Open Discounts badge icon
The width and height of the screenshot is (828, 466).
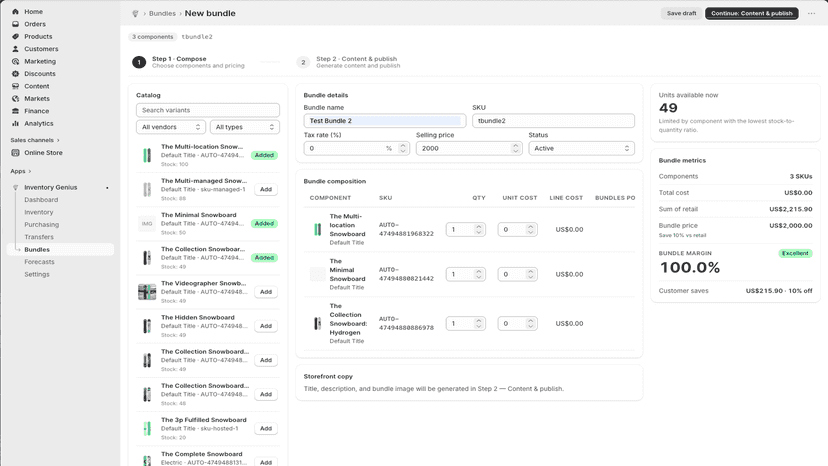click(15, 73)
